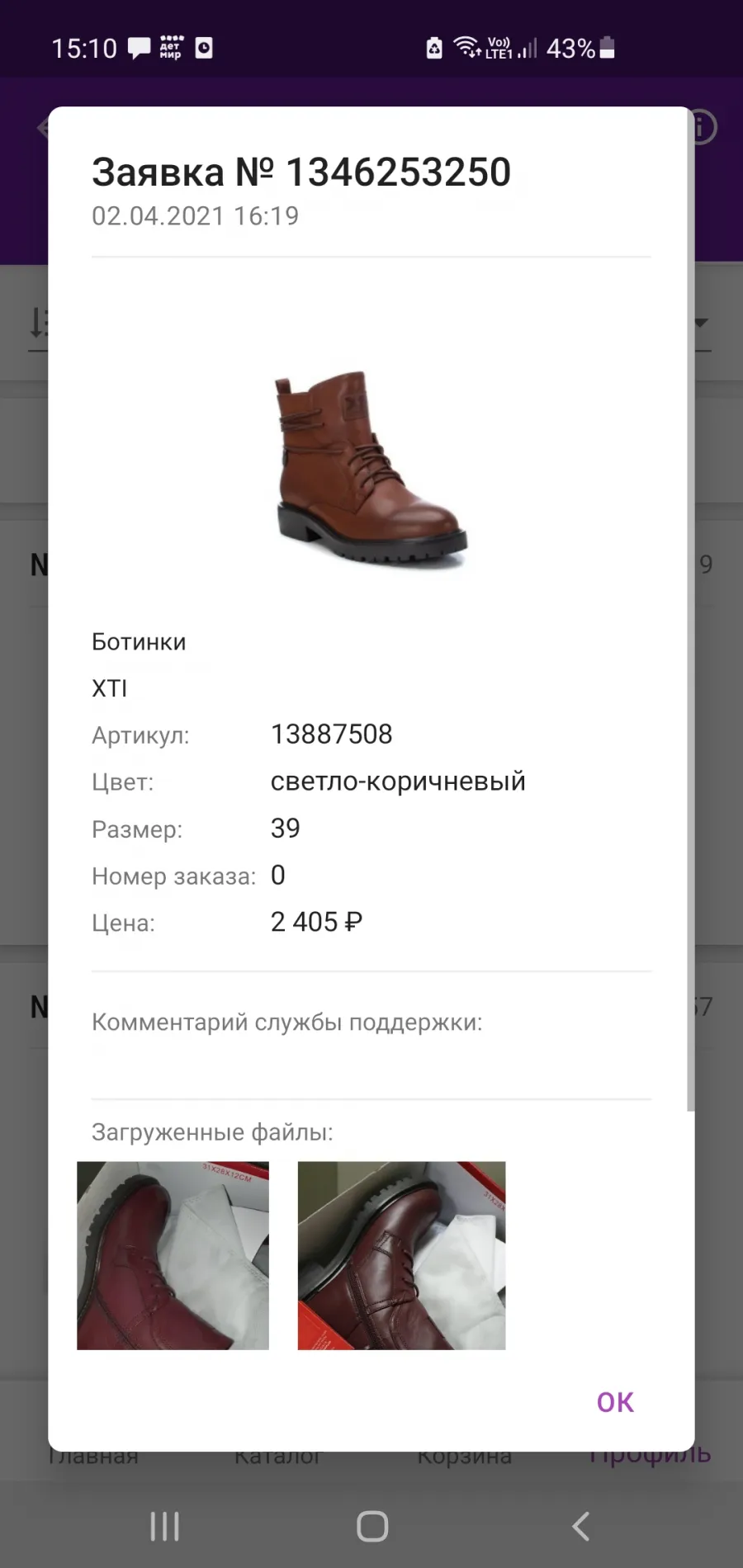Image resolution: width=743 pixels, height=1568 pixels.
Task: Expand the filter dropdown arrow at right
Action: [702, 323]
